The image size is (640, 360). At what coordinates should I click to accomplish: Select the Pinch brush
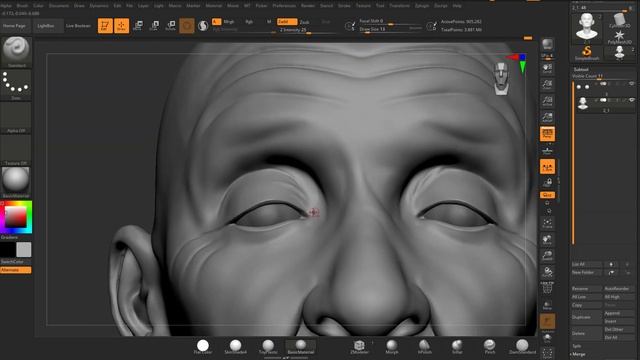coord(490,347)
